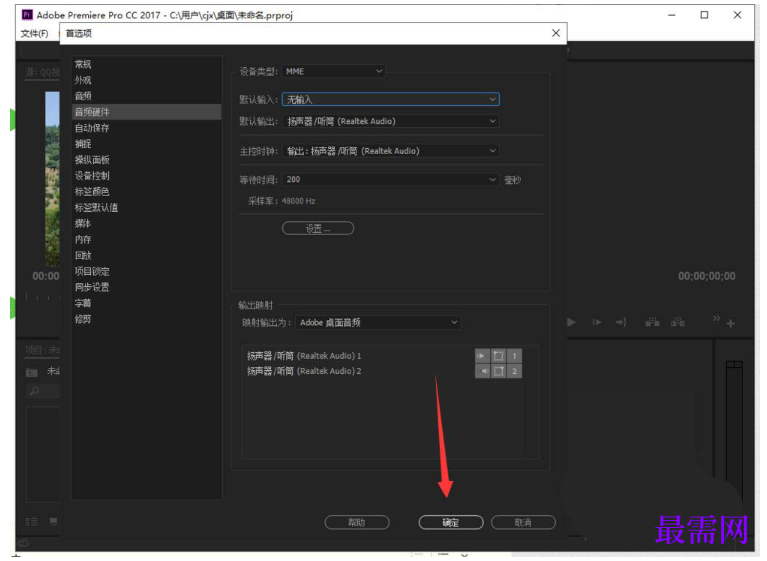This screenshot has height=561, width=767.
Task: Close the 首选项 dialog with X
Action: coord(556,33)
